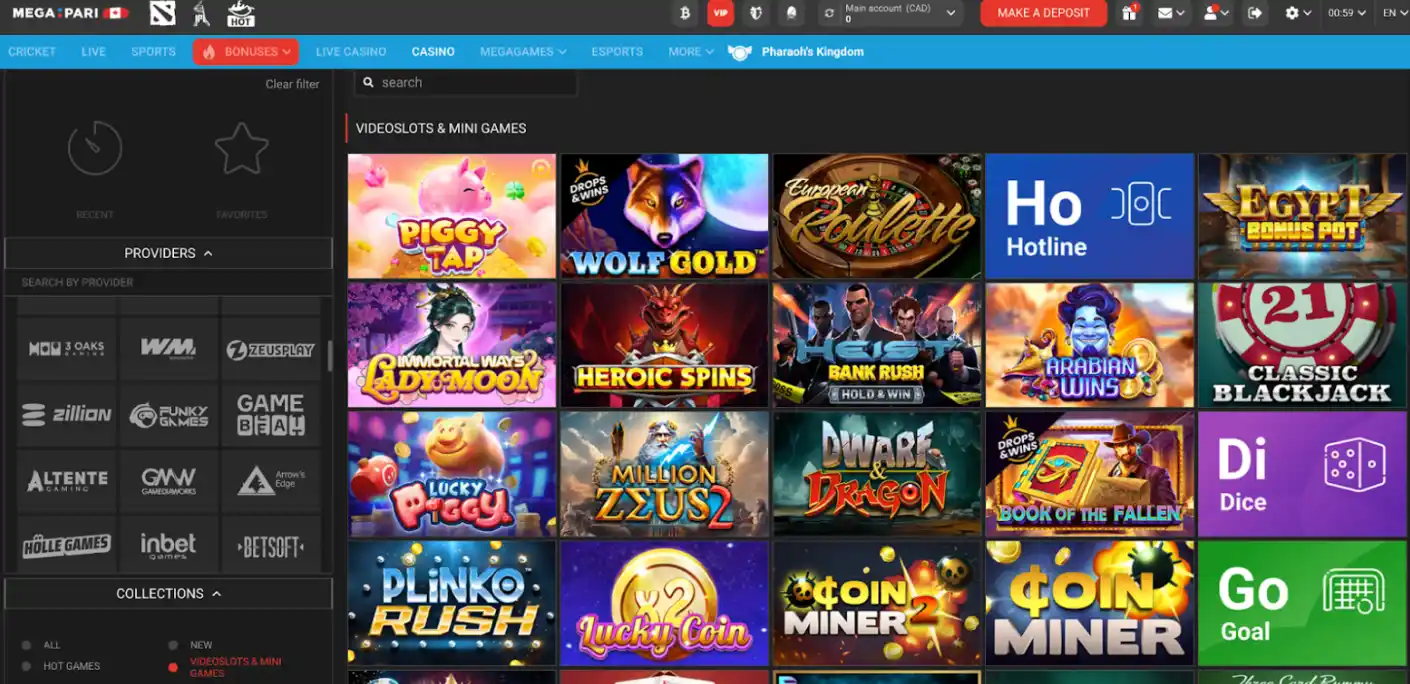Go to the SPORTS tab
This screenshot has width=1410, height=684.
point(153,52)
